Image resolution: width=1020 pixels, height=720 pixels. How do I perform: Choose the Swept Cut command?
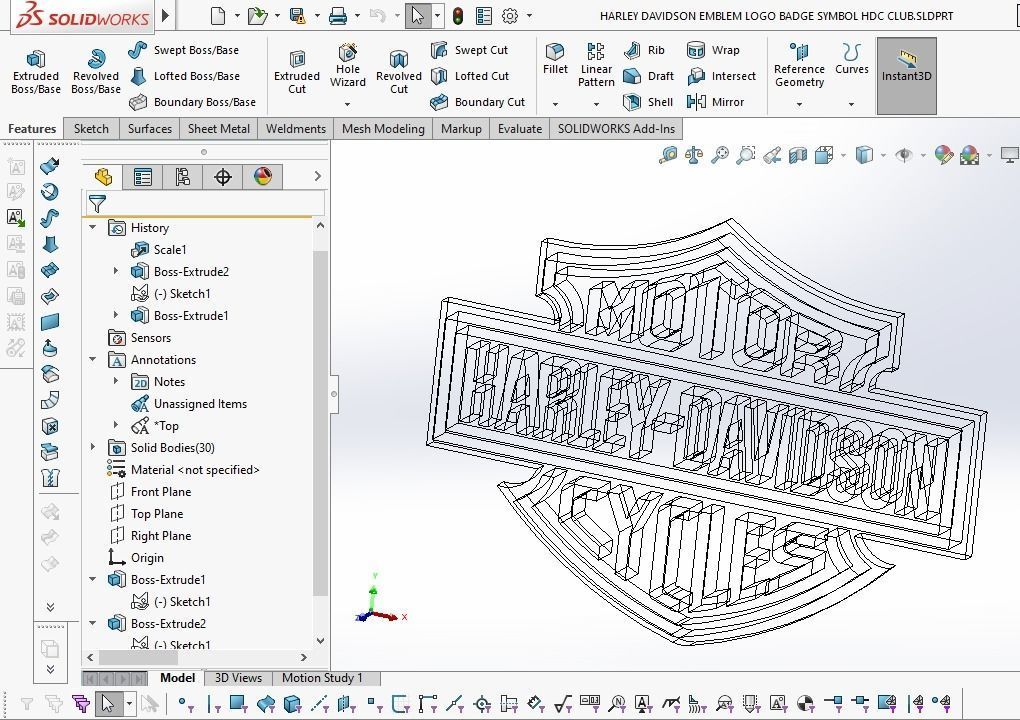point(470,50)
